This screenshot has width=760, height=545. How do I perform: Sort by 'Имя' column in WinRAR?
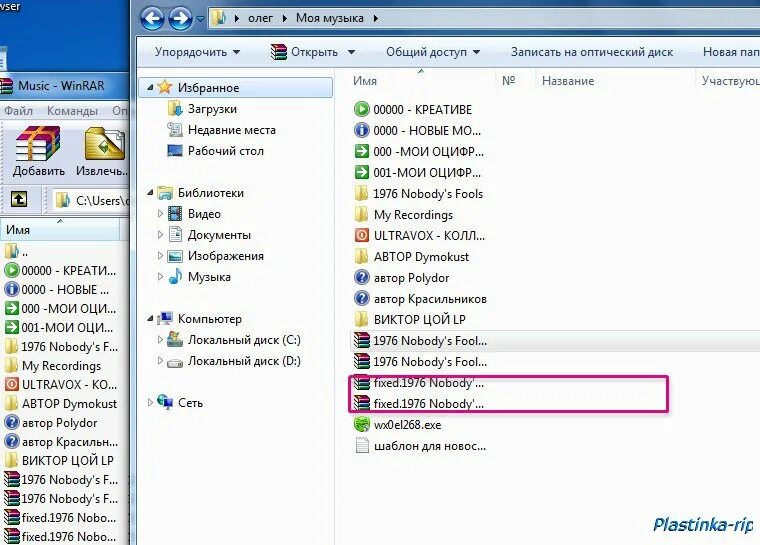pos(60,230)
